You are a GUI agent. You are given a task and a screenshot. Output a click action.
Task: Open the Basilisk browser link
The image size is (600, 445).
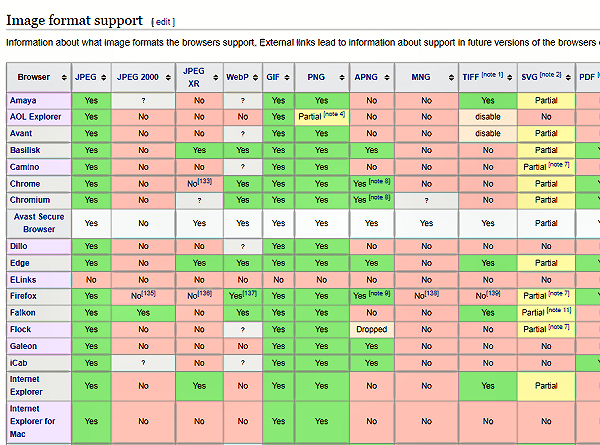tap(25, 150)
